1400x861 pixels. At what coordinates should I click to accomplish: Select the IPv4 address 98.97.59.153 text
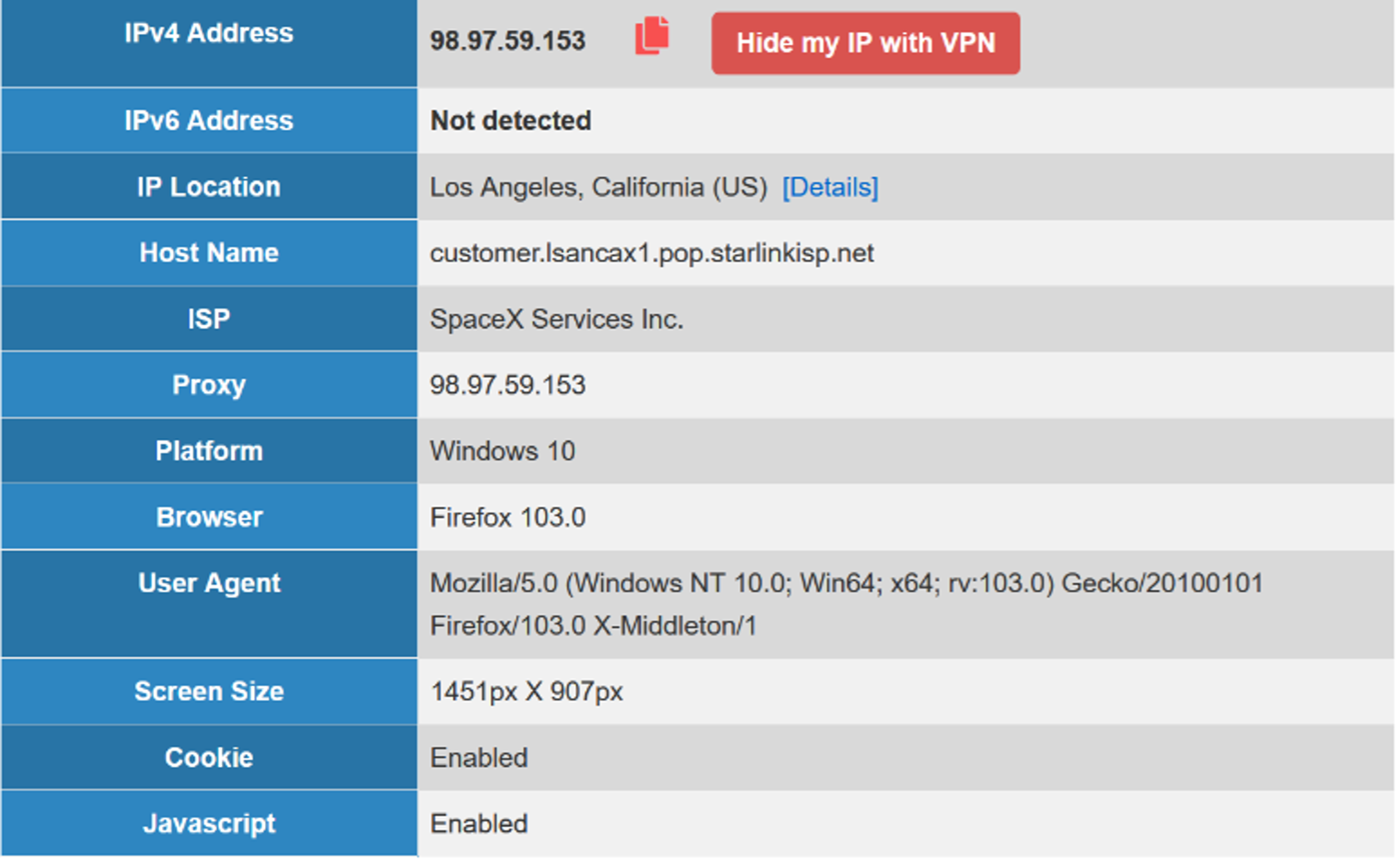click(x=507, y=41)
